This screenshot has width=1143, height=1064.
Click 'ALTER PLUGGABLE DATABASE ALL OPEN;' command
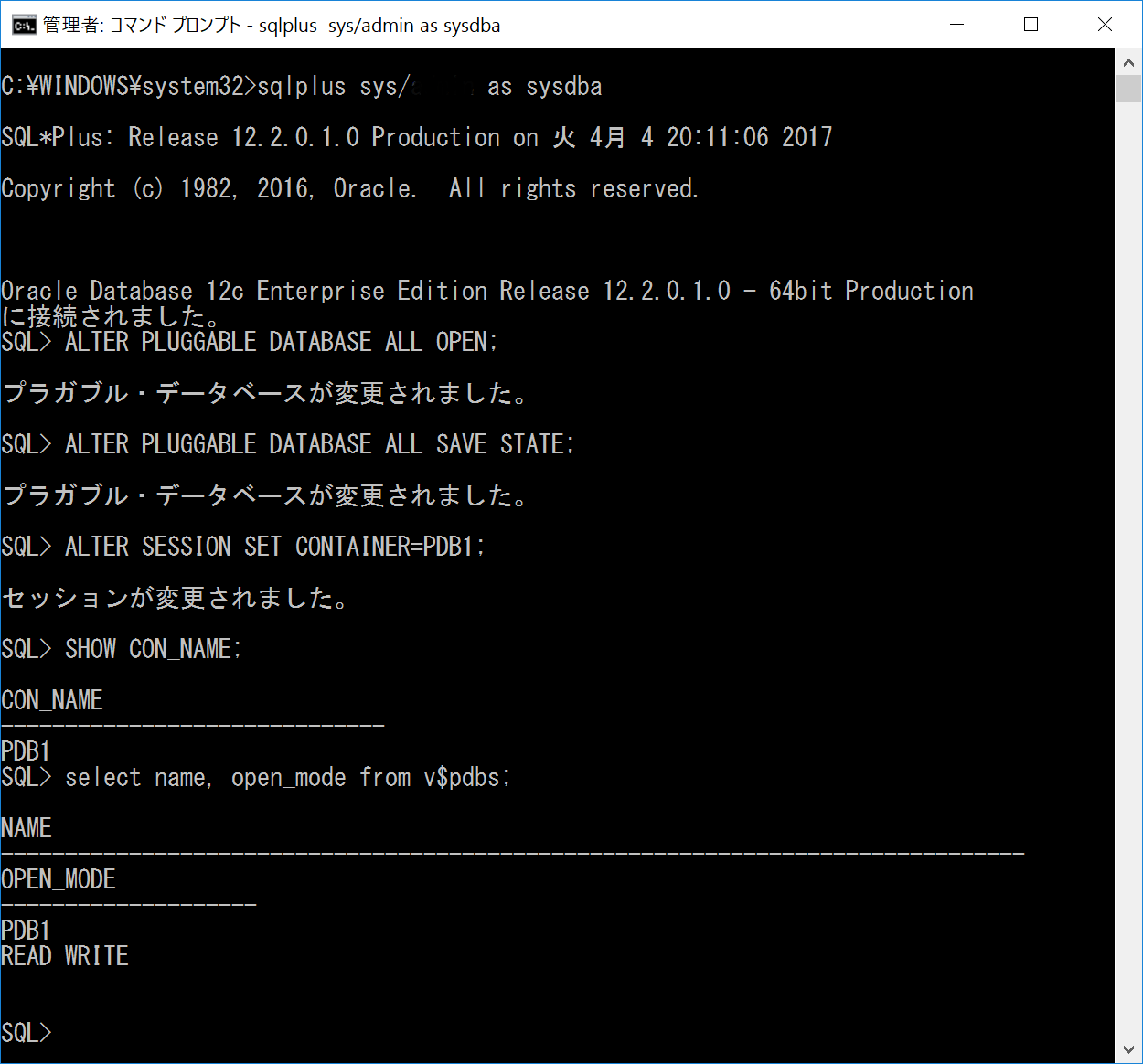click(x=282, y=342)
